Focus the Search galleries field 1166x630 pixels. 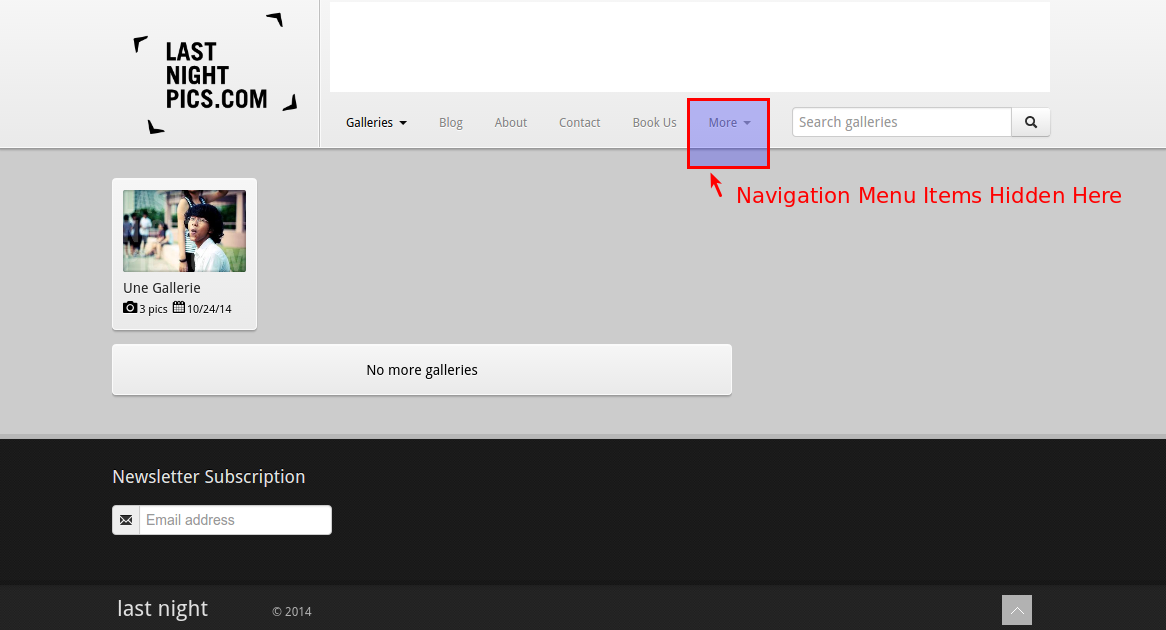tap(901, 122)
